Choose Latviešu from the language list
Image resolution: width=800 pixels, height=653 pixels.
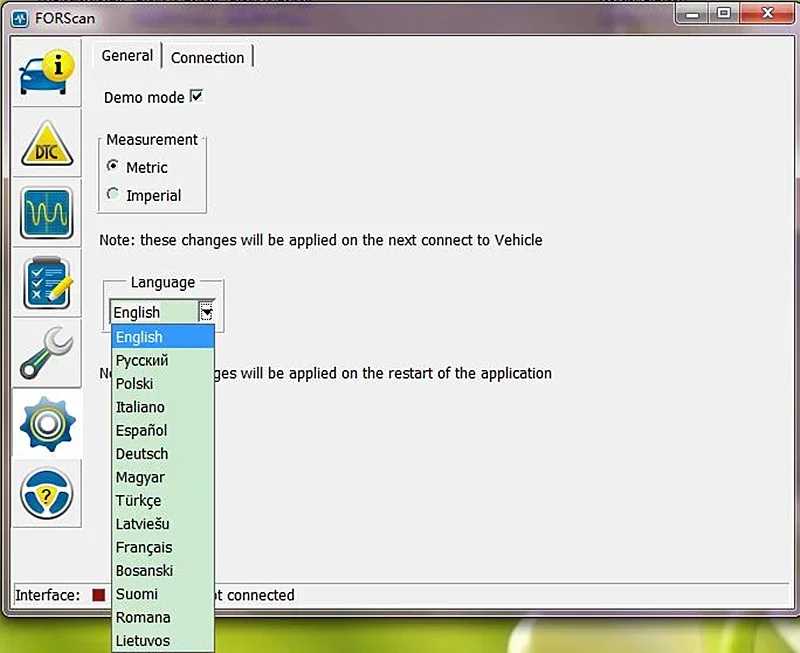pos(163,524)
